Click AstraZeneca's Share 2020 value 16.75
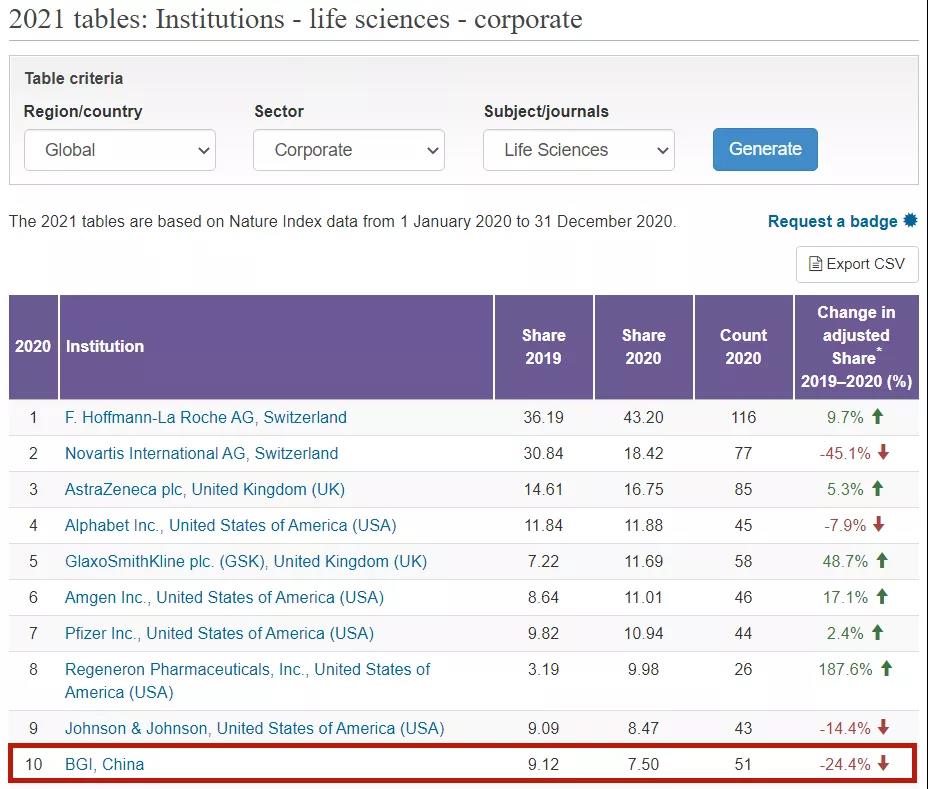The height and width of the screenshot is (789, 928). tap(643, 490)
